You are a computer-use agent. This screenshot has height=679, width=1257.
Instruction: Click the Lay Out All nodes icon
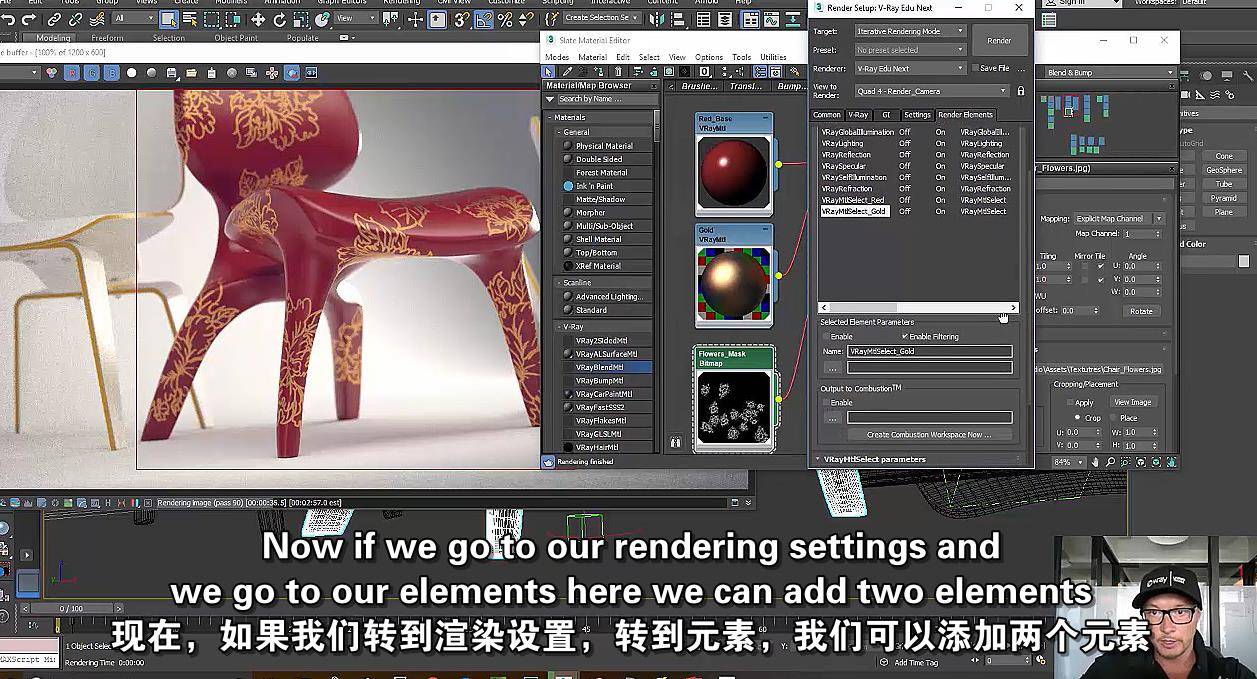(638, 72)
